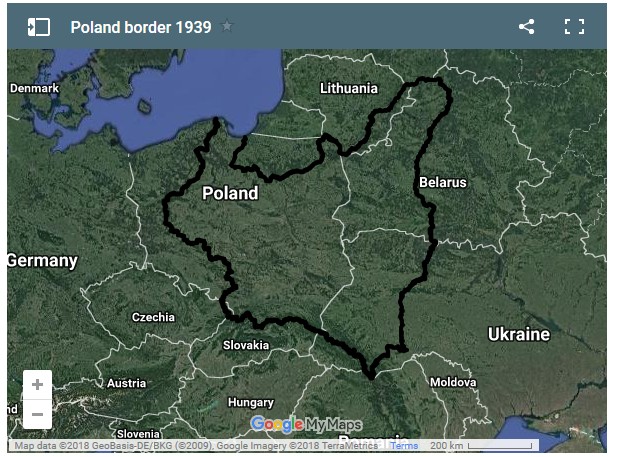The height and width of the screenshot is (457, 623).
Task: Click the Belarus label on the map
Action: 442,182
